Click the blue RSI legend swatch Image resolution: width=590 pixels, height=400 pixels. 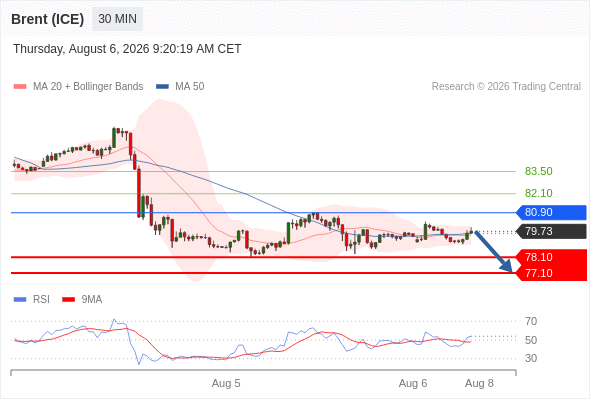click(x=20, y=300)
